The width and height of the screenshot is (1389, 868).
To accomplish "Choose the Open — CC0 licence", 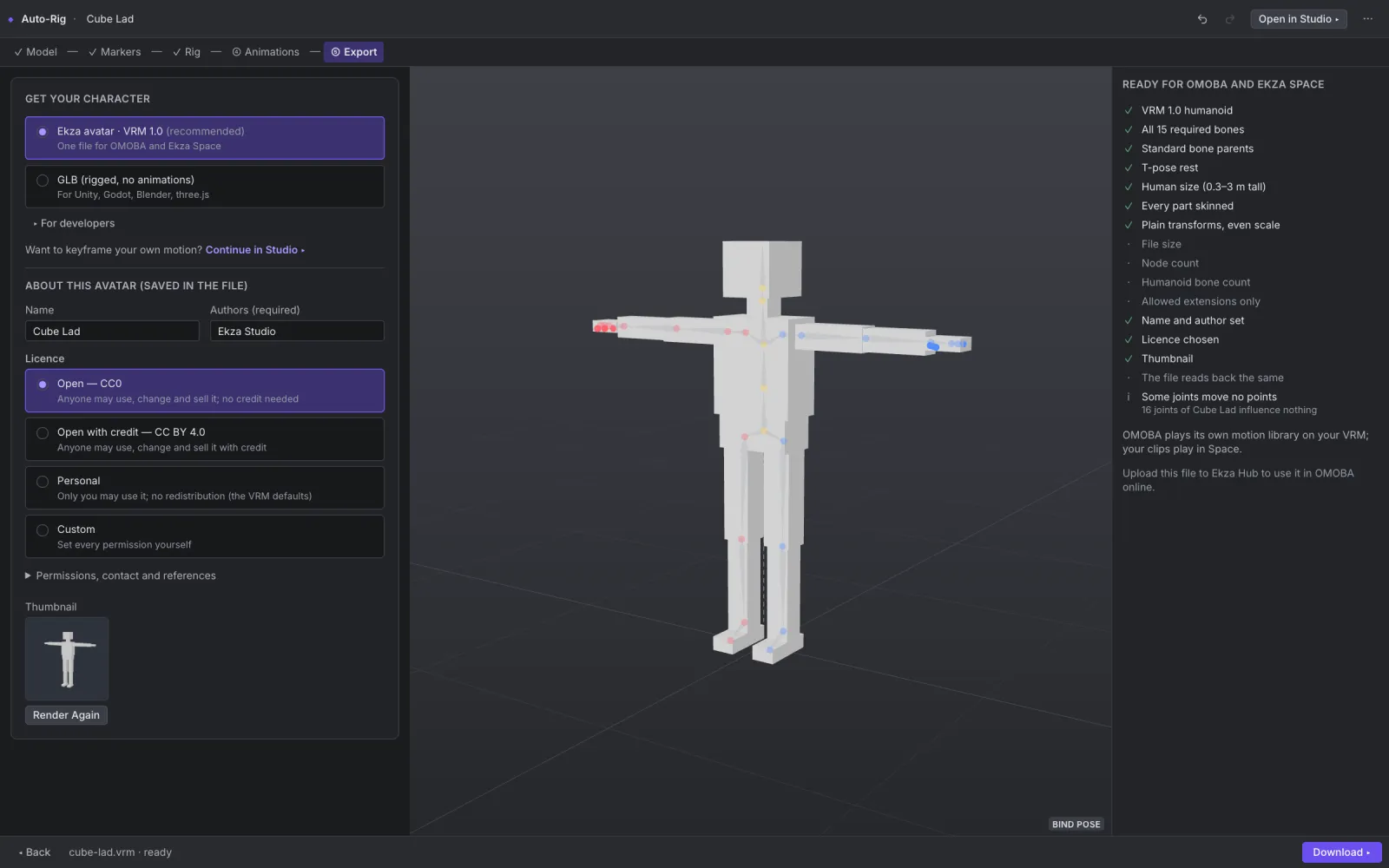I will (x=205, y=391).
